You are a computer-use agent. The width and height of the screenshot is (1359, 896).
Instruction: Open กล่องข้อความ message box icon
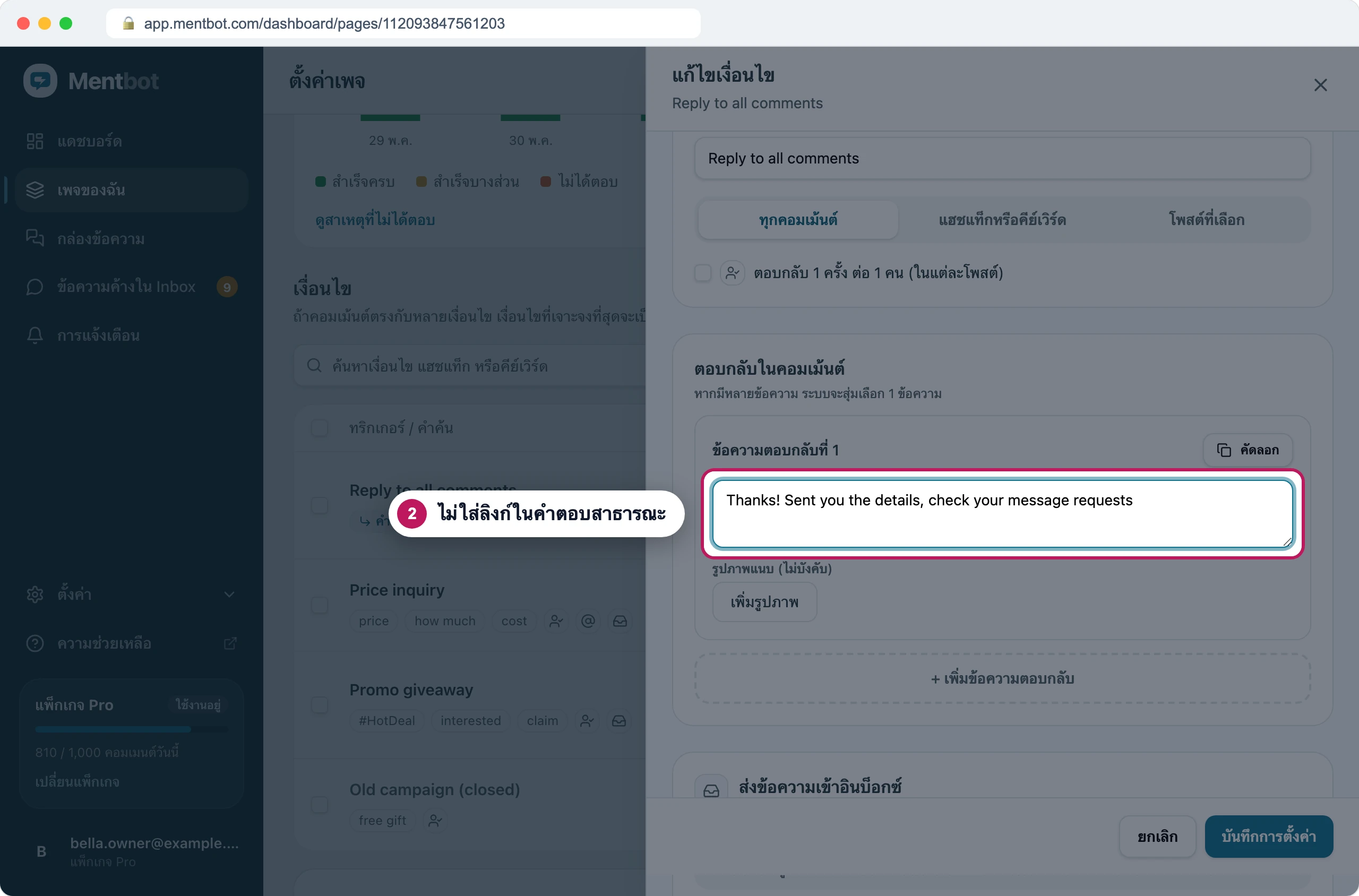(35, 238)
